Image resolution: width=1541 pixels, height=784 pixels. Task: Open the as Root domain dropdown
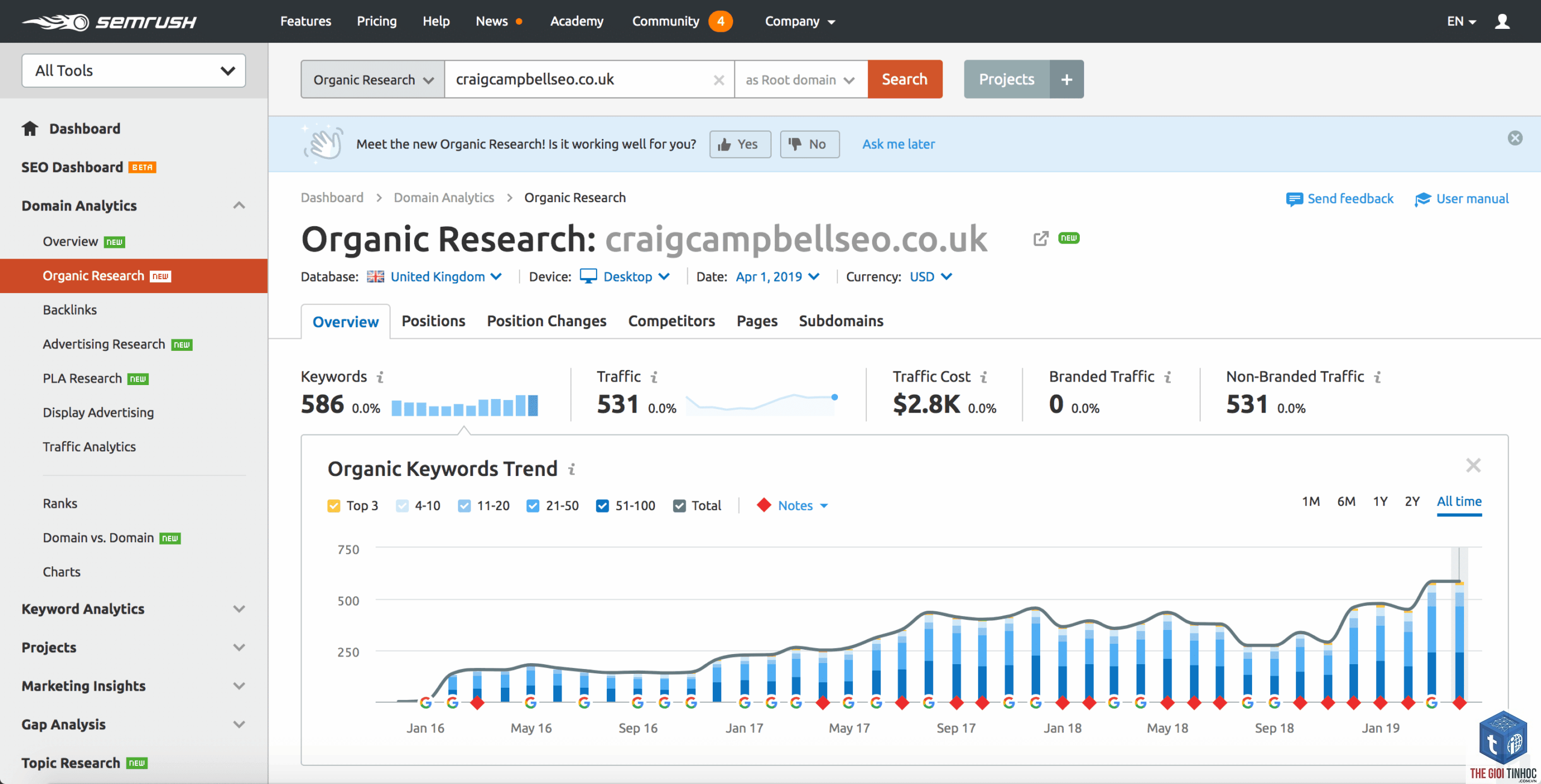point(801,80)
